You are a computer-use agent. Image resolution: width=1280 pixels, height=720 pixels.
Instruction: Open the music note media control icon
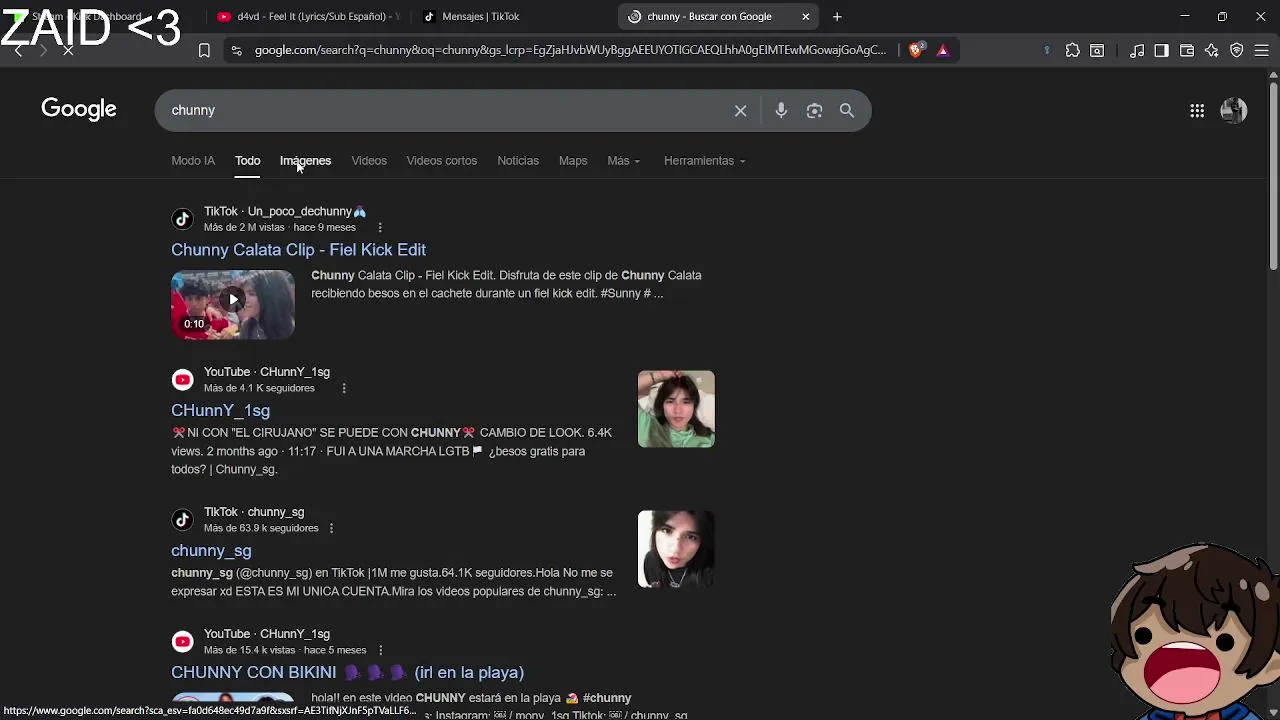tap(1137, 50)
